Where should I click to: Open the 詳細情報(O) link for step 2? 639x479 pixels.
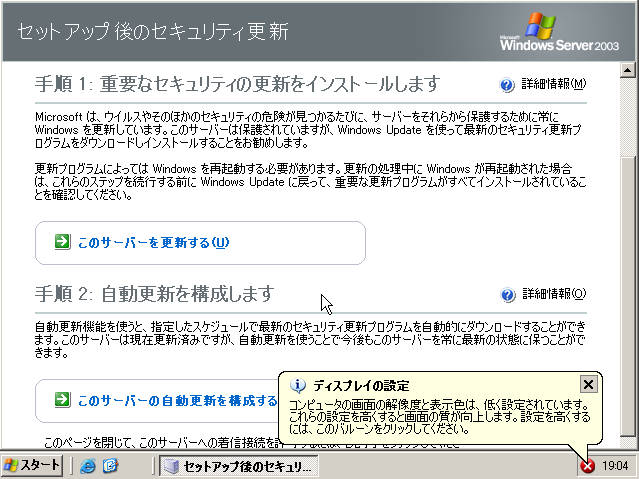pyautogui.click(x=554, y=294)
